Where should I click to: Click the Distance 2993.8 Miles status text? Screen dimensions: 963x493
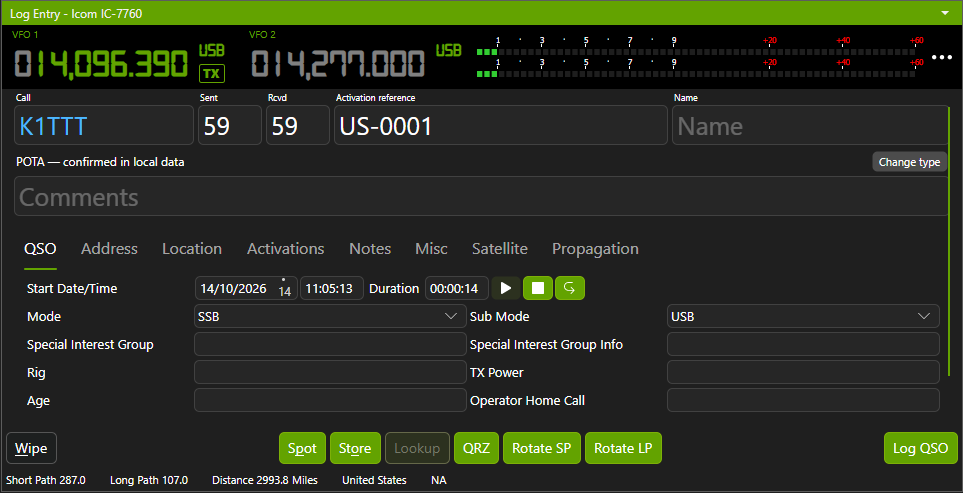[265, 480]
